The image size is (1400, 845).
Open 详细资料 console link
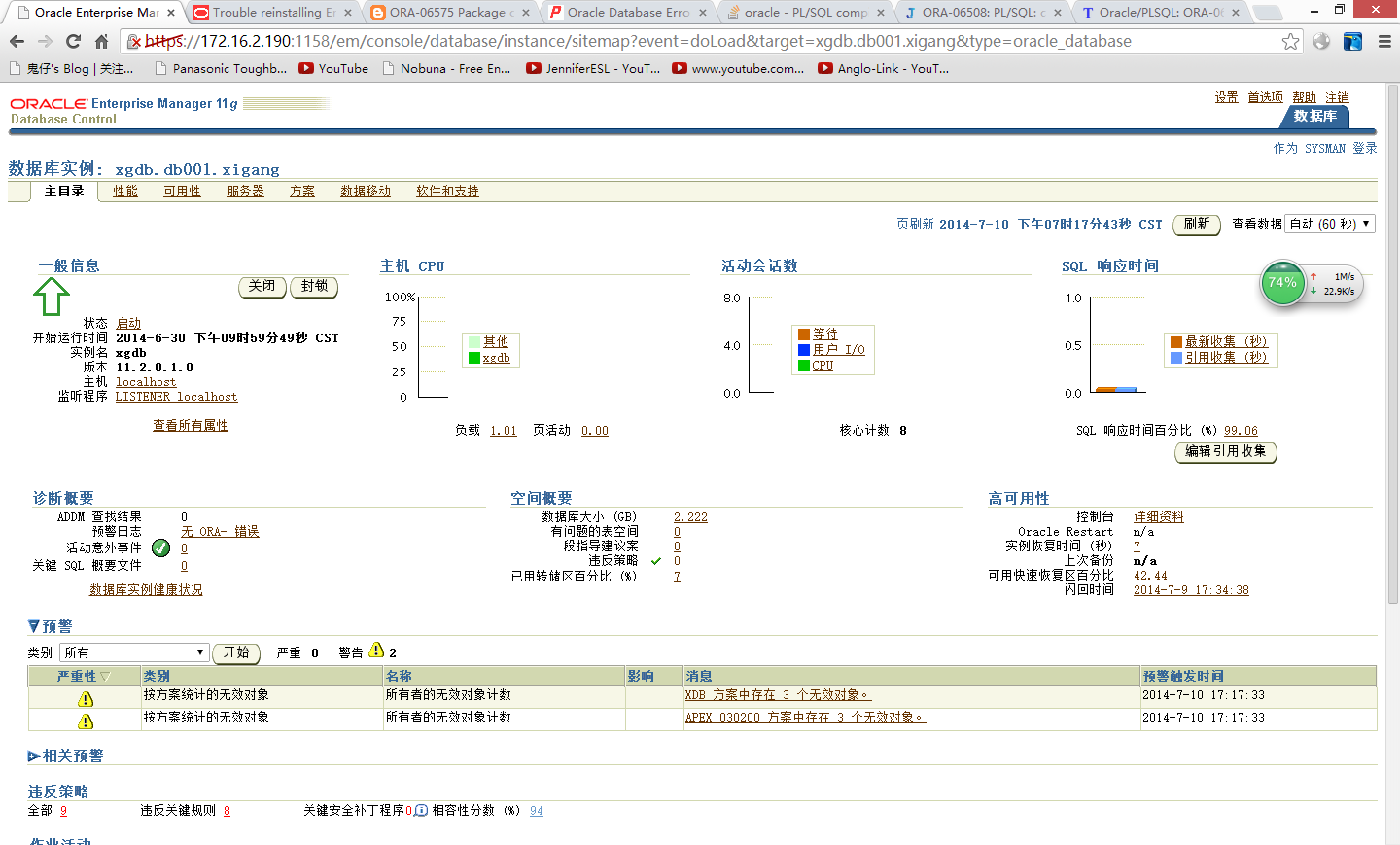(1159, 517)
